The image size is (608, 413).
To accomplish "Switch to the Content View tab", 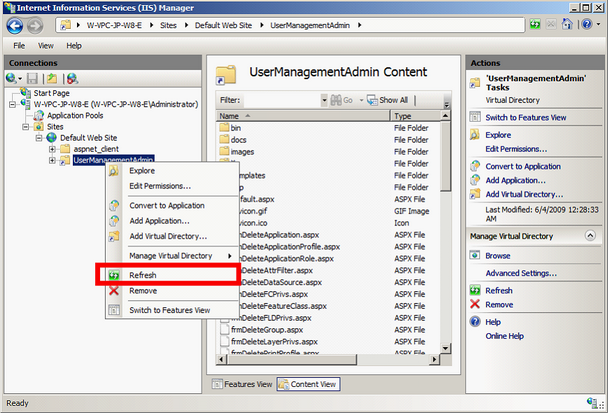I will (308, 384).
